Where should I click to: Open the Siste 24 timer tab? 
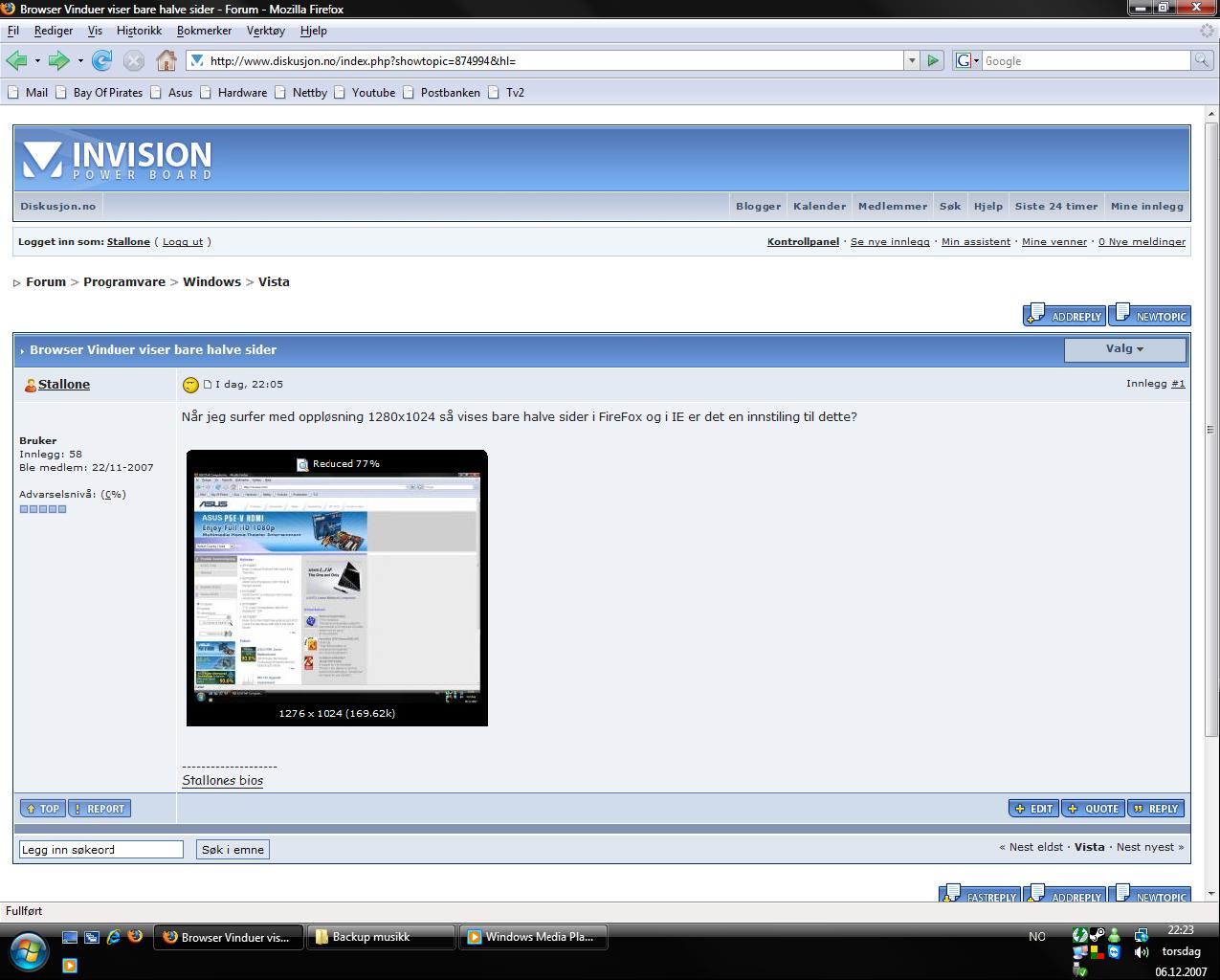coord(1056,206)
